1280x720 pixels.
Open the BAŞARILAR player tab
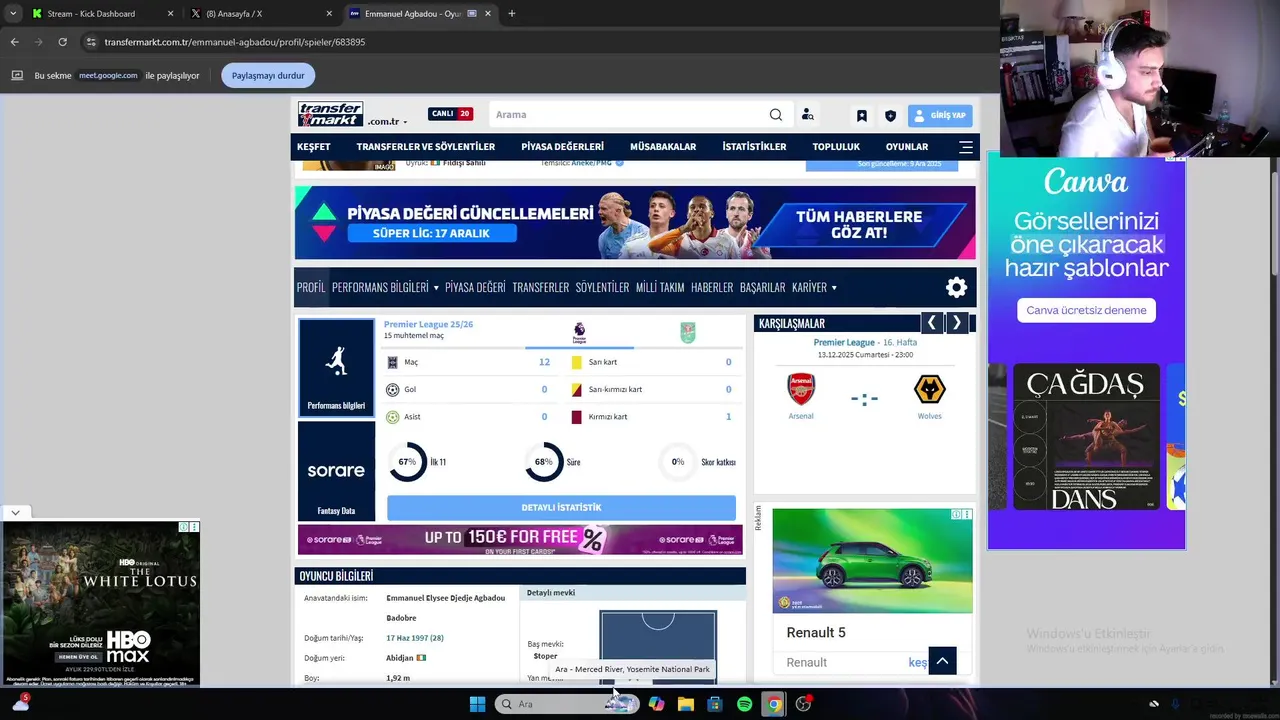point(762,287)
